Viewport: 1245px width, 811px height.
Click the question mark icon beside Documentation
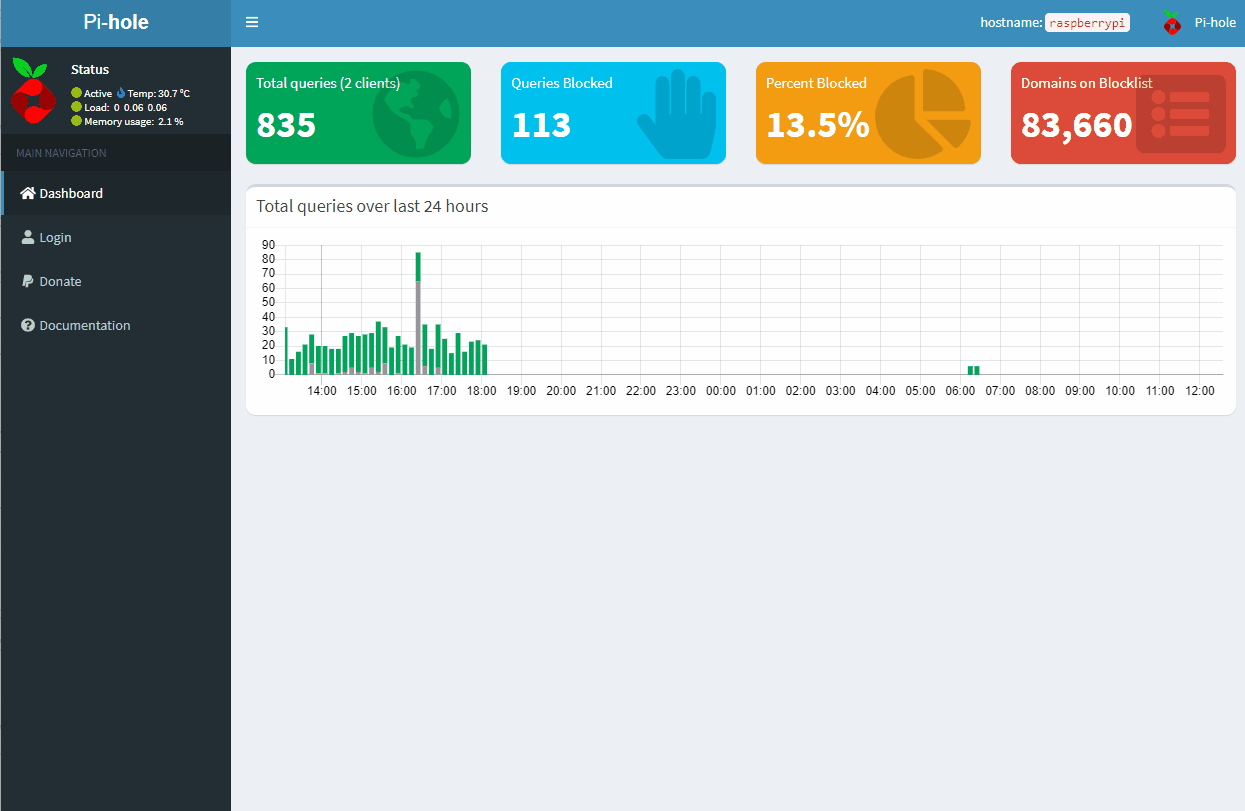point(30,325)
